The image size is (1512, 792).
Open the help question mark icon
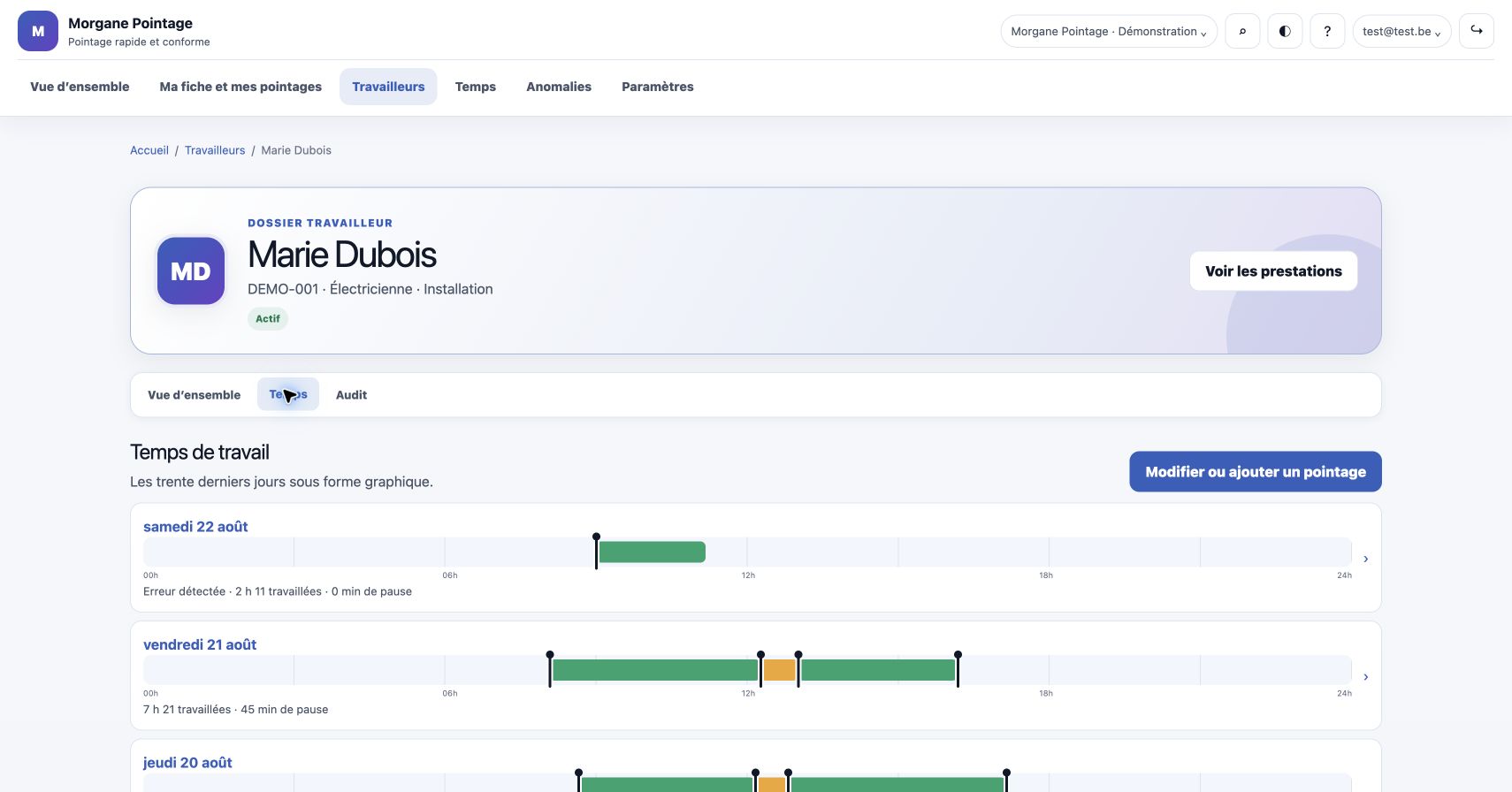point(1327,31)
